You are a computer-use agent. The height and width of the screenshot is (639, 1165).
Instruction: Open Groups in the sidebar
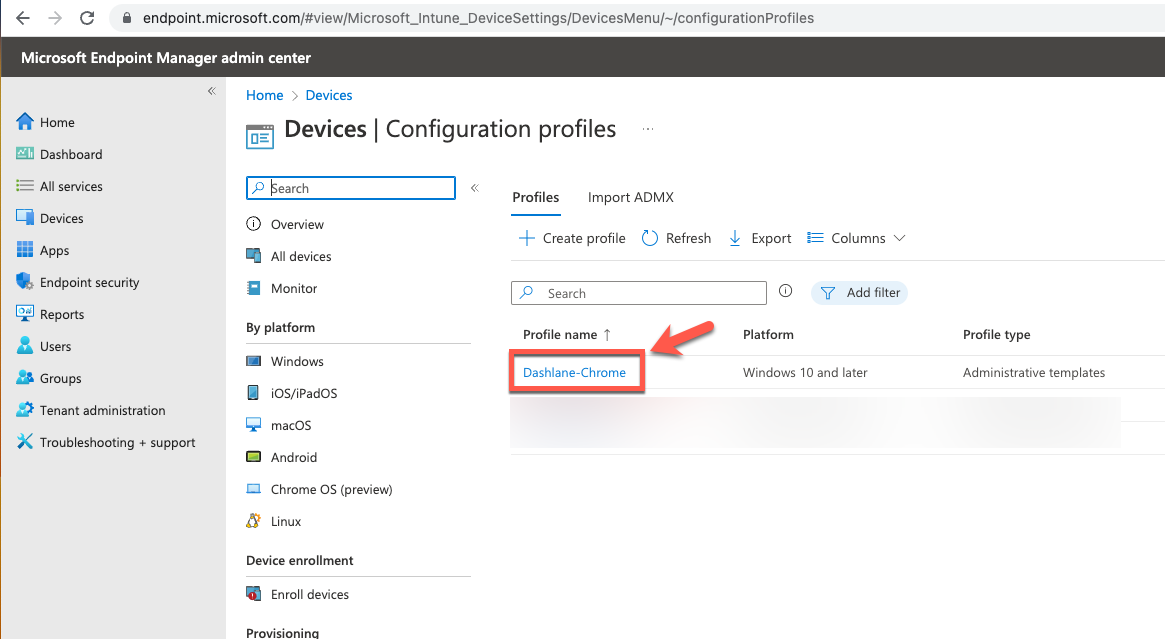pos(61,378)
